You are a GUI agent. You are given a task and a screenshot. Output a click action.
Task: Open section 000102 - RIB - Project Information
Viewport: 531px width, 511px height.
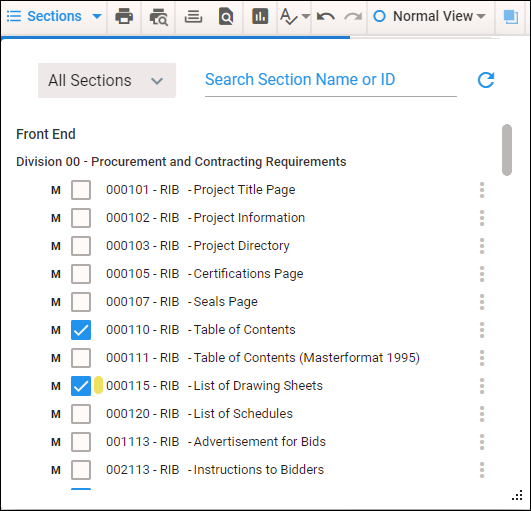coord(206,218)
